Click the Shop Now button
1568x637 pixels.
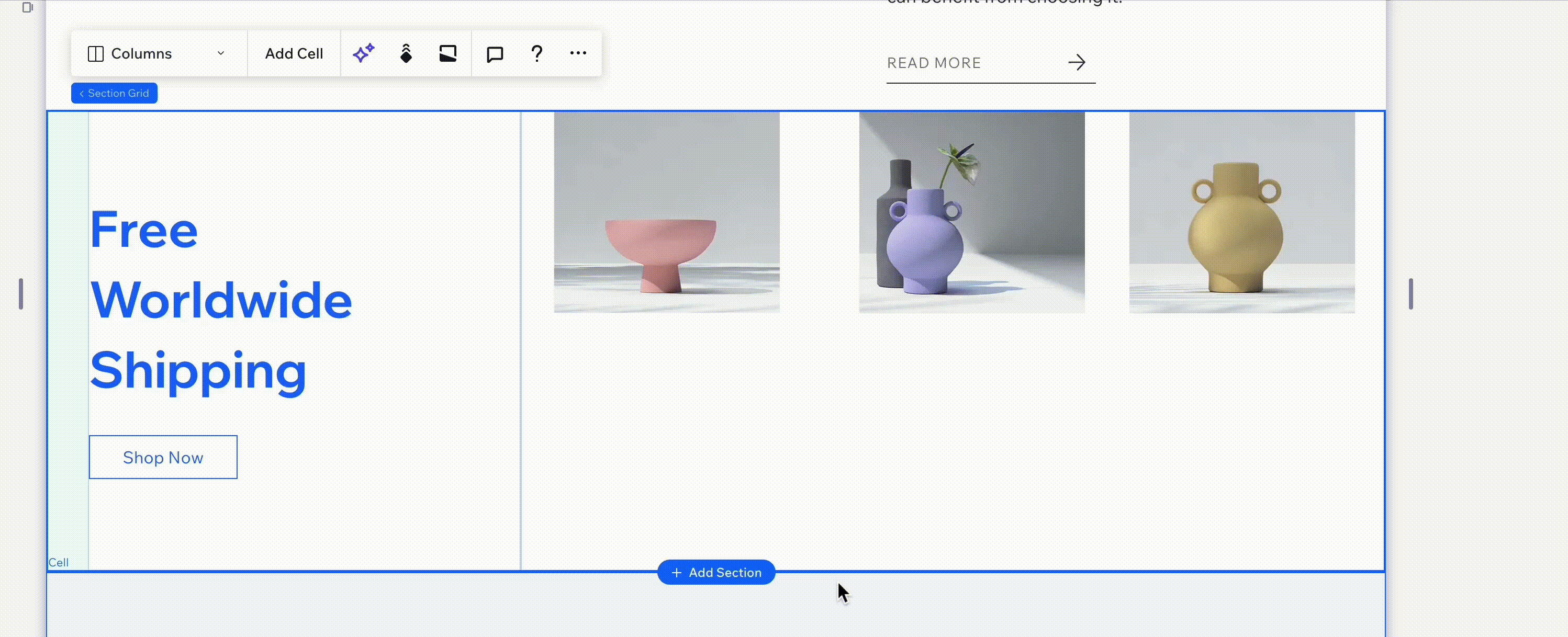163,458
